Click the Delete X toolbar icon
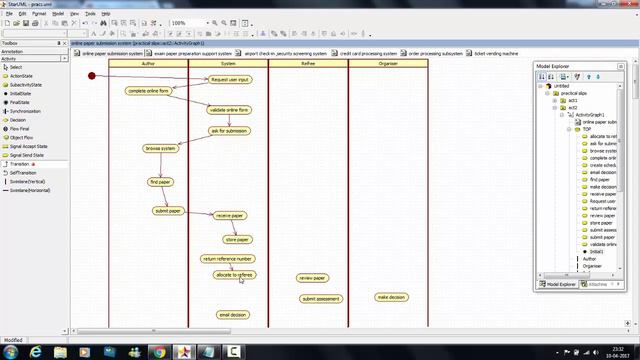 (74, 23)
